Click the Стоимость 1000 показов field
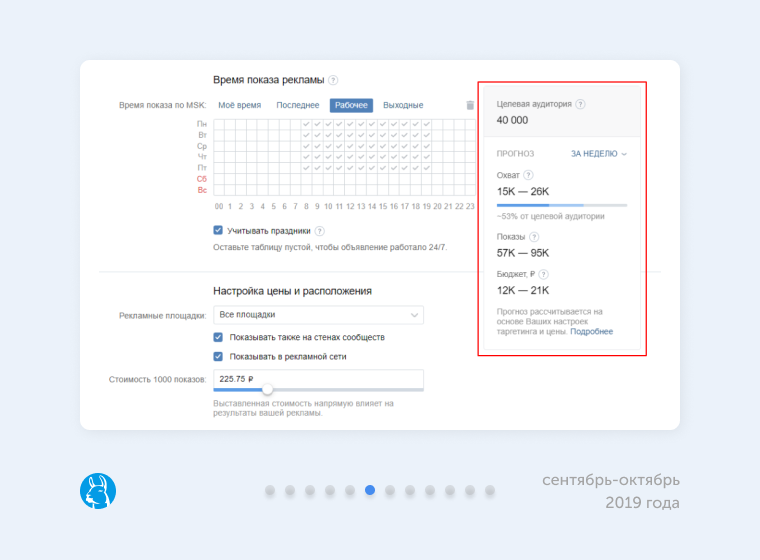 pyautogui.click(x=318, y=379)
